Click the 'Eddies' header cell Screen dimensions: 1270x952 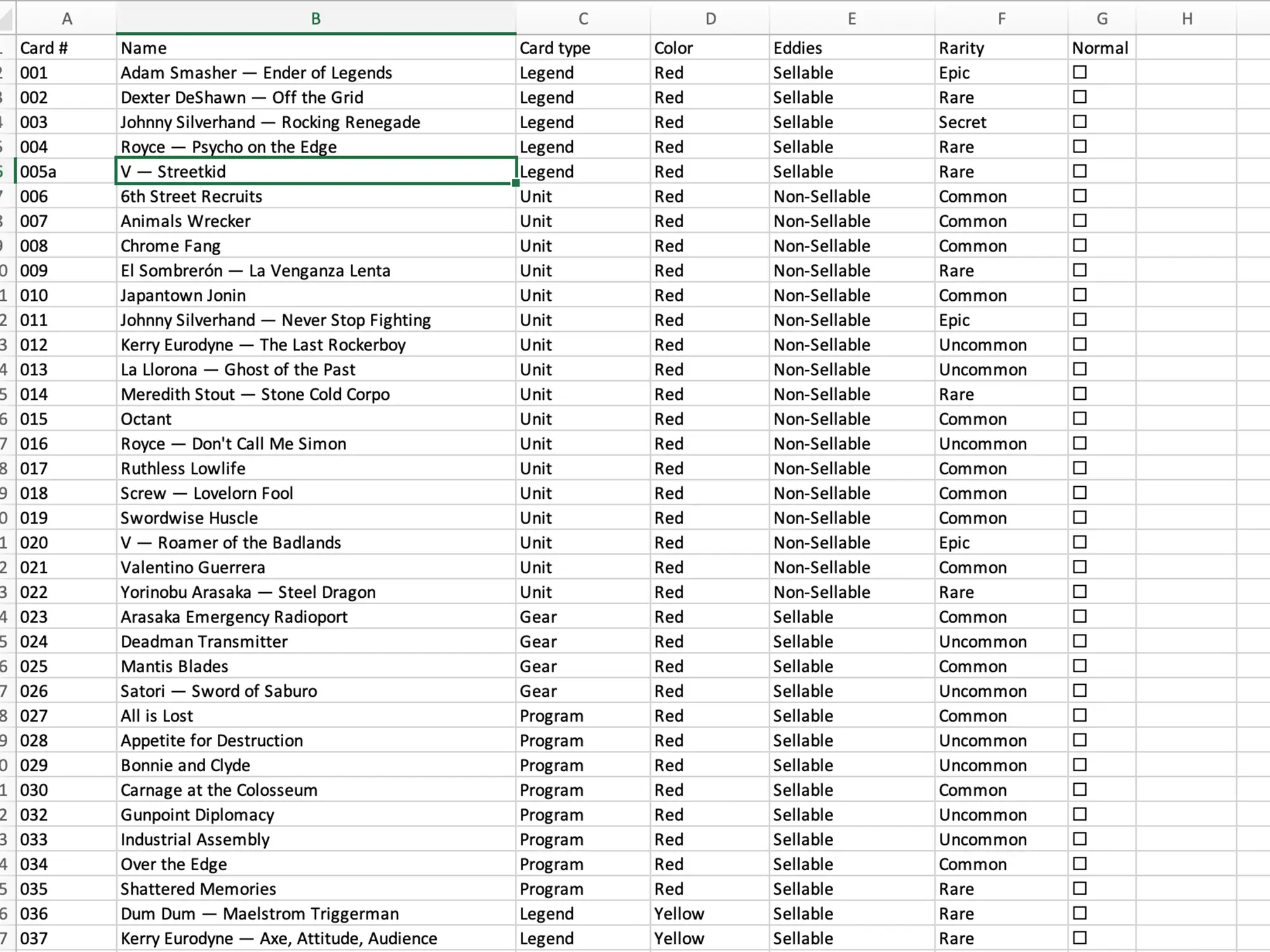852,48
